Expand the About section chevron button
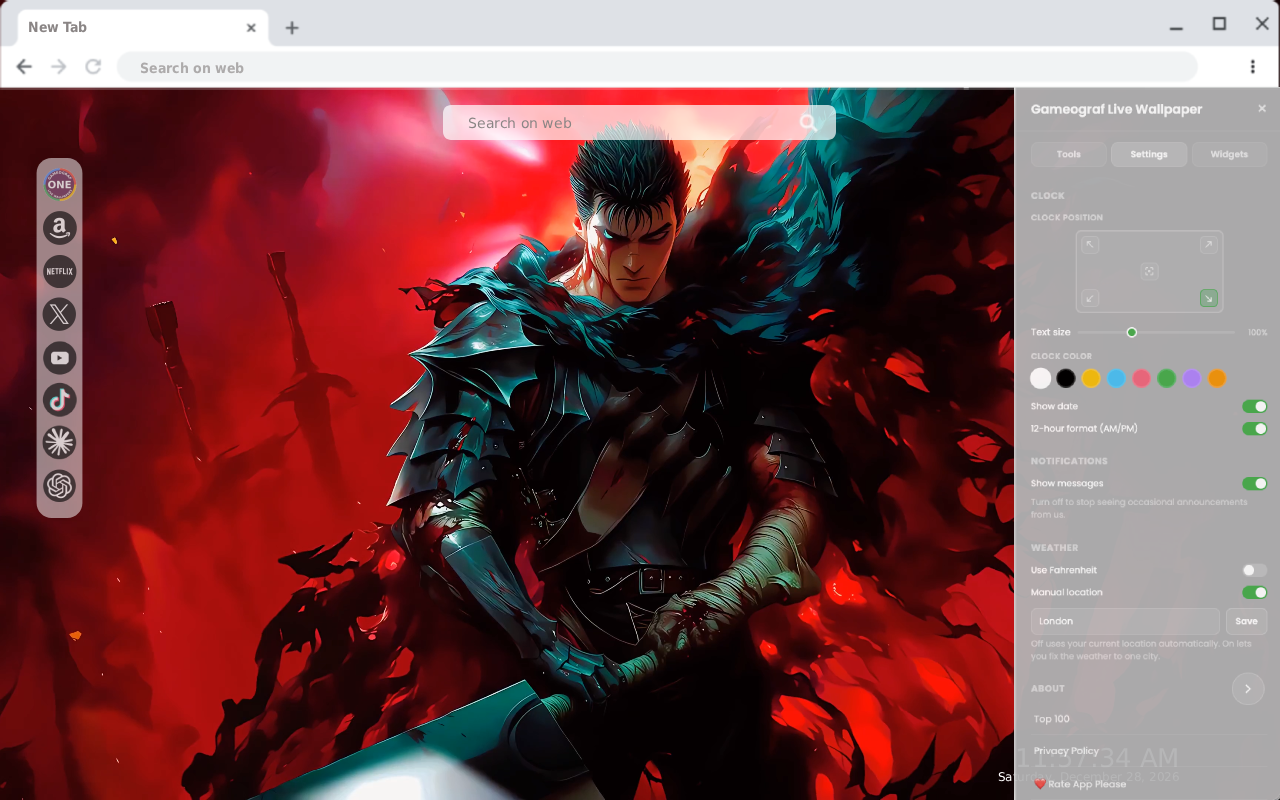The height and width of the screenshot is (800, 1280). 1248,689
